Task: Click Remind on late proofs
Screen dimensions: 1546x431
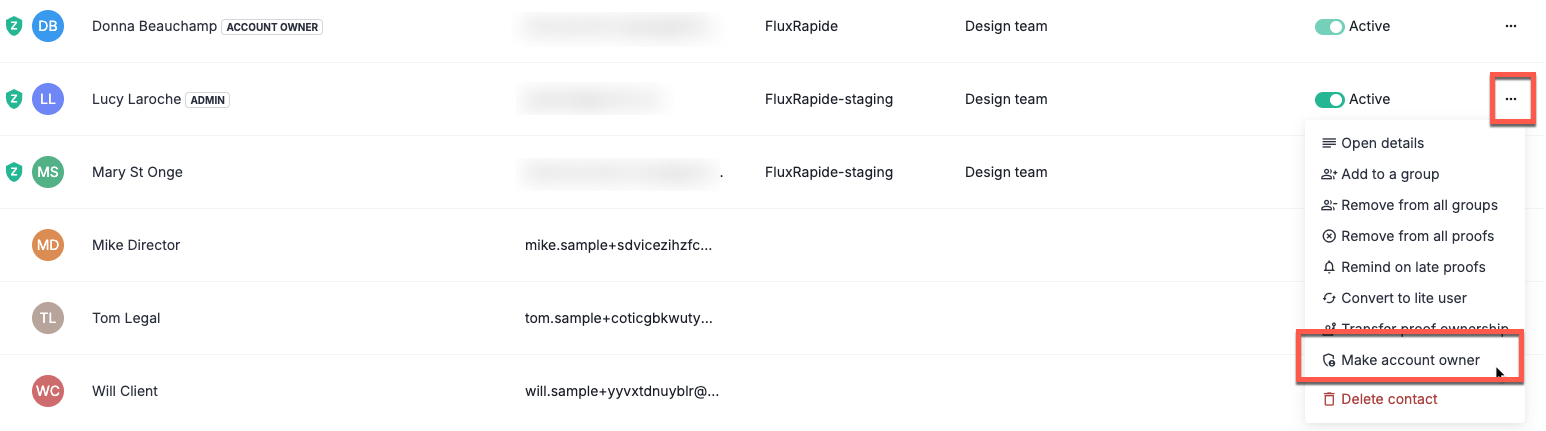Action: [x=1412, y=267]
